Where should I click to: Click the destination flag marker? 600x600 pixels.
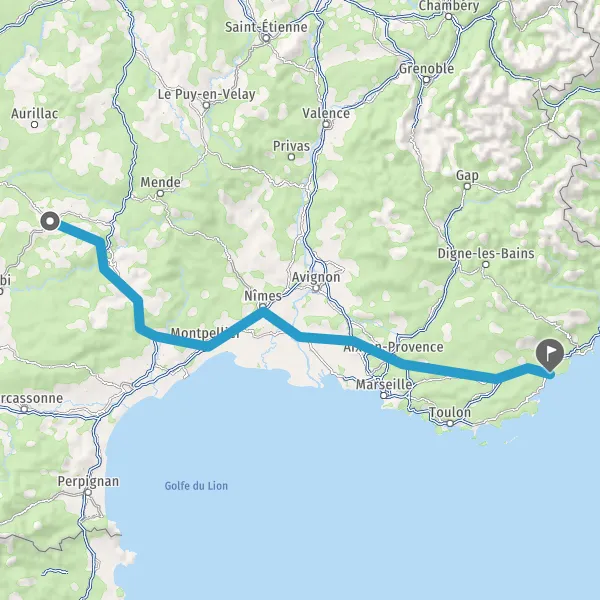550,355
